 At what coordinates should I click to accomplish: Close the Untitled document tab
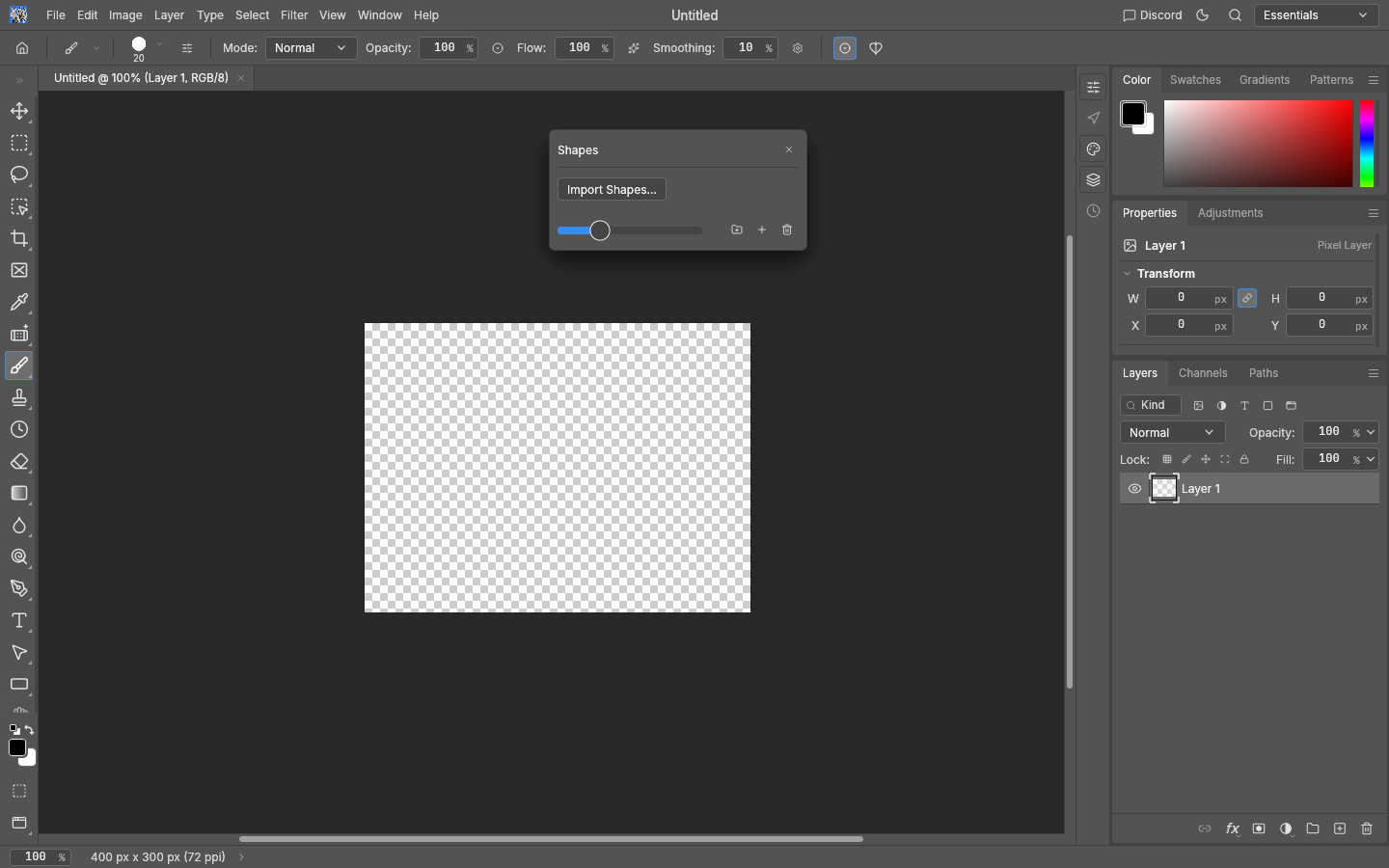click(241, 78)
